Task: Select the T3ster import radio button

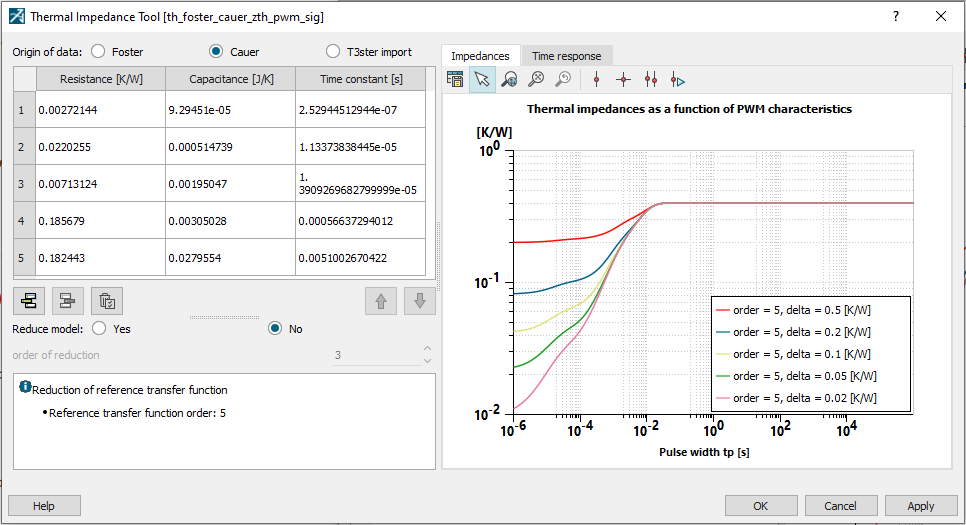Action: (333, 51)
